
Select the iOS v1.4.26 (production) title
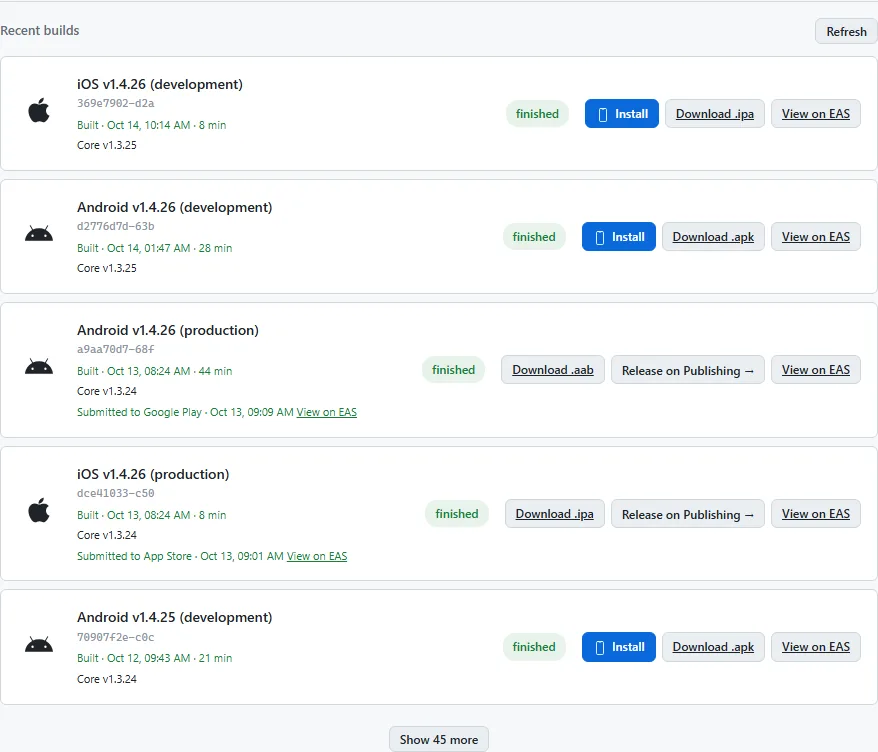coord(153,474)
